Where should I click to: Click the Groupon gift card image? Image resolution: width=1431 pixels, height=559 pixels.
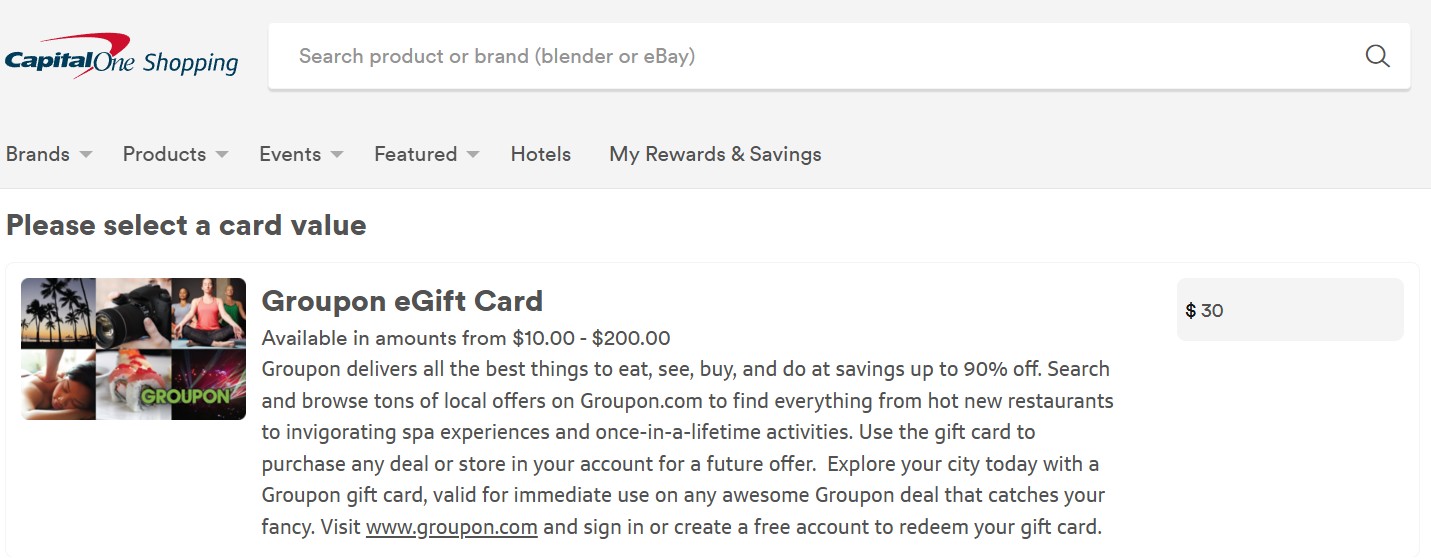coord(133,348)
